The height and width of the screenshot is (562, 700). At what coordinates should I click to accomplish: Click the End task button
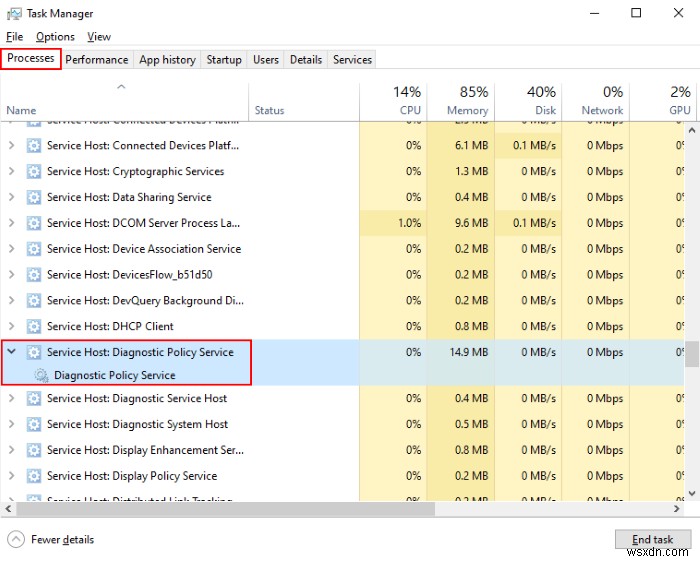coord(652,539)
